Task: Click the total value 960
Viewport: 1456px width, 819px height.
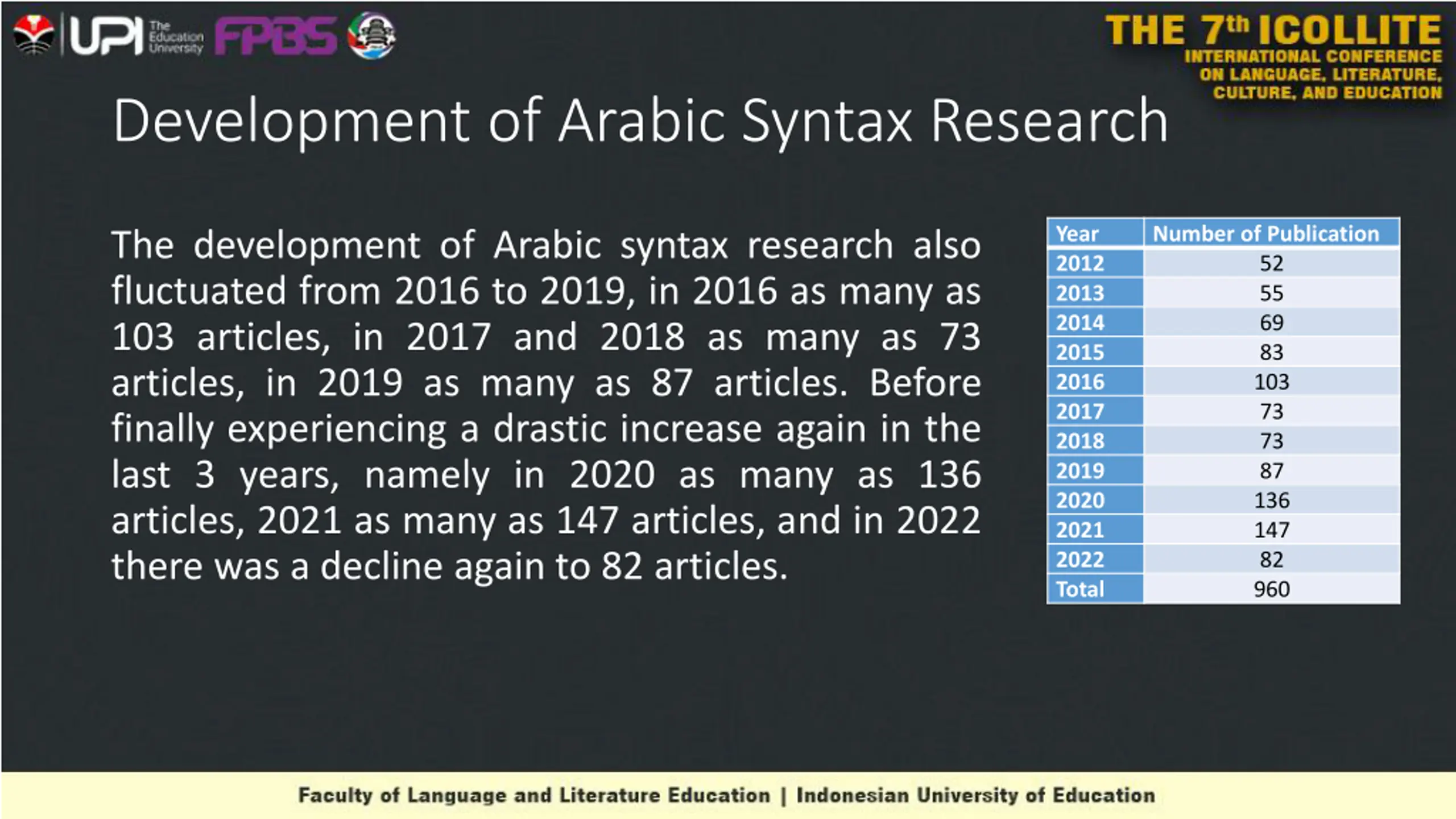Action: 1271,589
